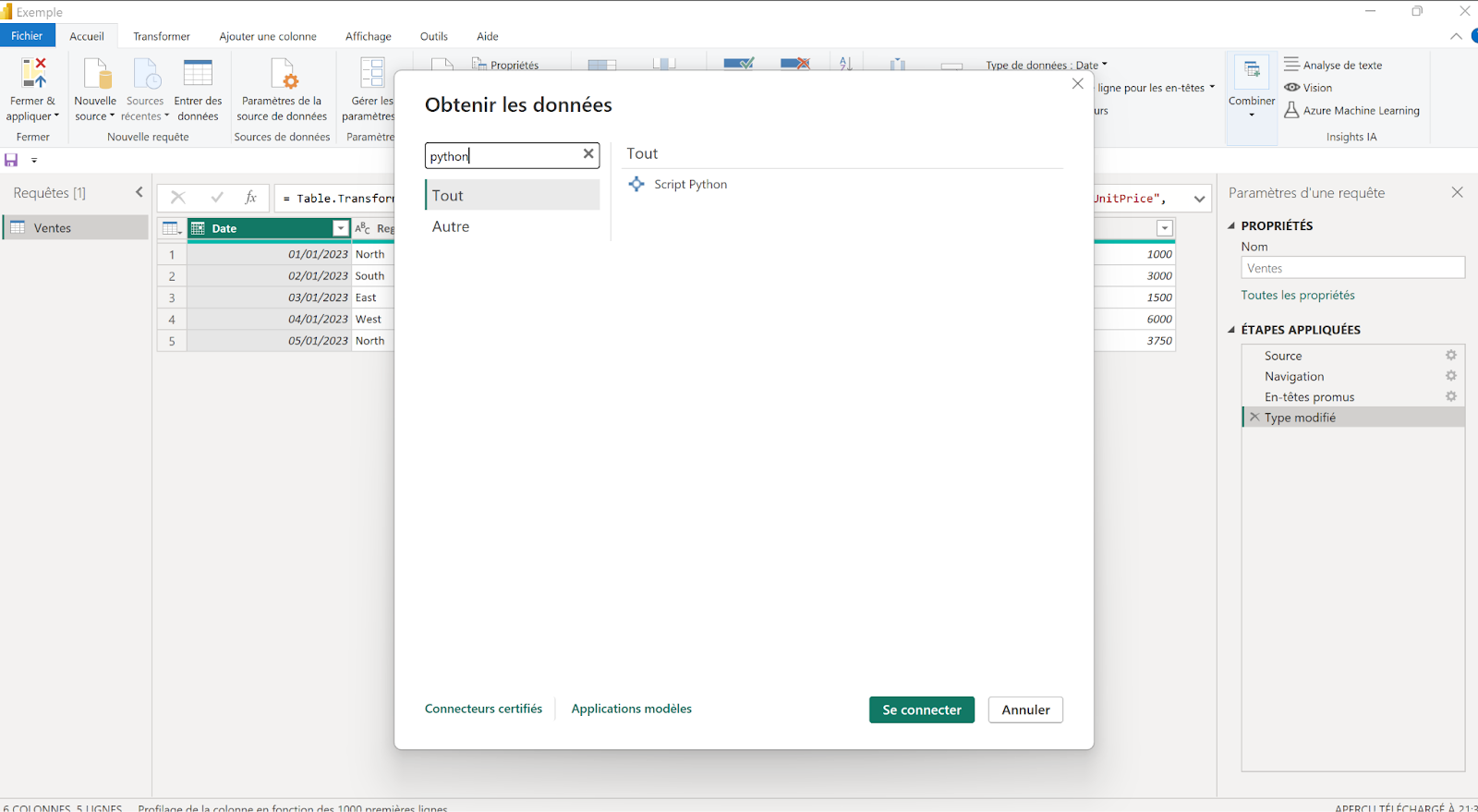Screen dimensions: 1478x812
Task: Click the save icon in quick access bar
Action: click(x=11, y=160)
